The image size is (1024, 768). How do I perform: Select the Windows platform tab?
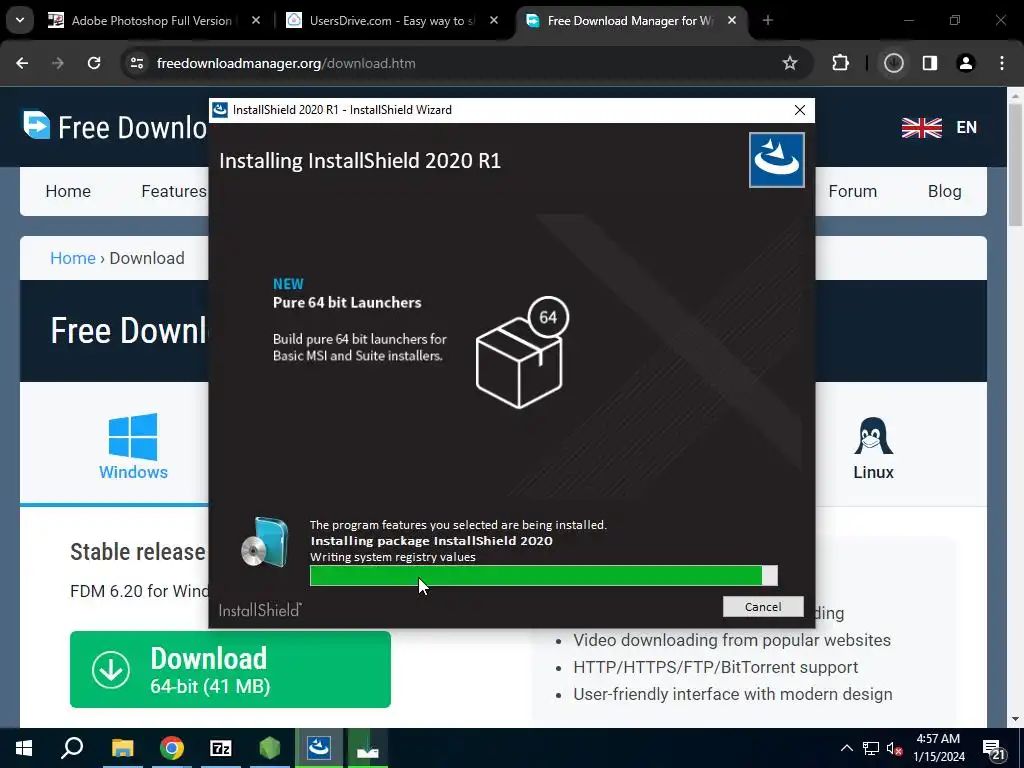click(133, 447)
